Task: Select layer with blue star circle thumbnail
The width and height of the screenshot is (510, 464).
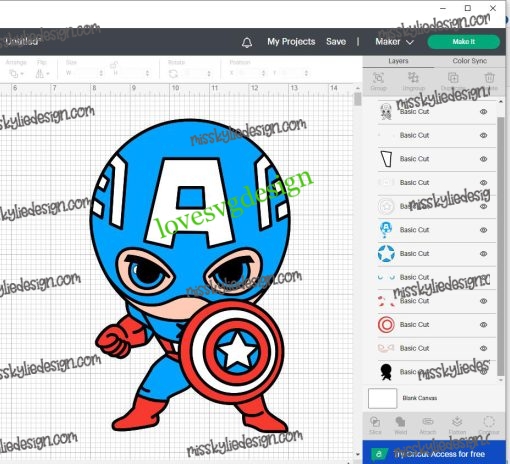Action: pos(436,254)
